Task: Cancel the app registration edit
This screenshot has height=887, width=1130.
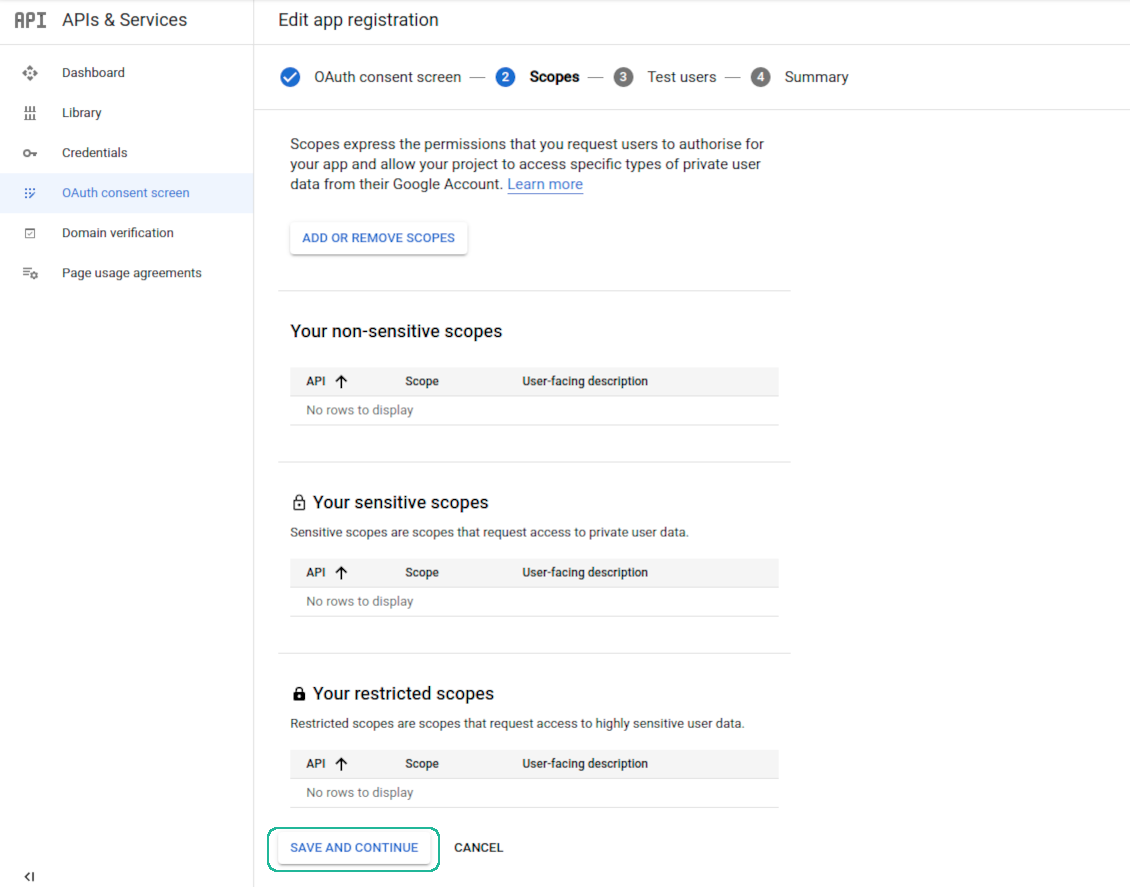Action: point(478,848)
